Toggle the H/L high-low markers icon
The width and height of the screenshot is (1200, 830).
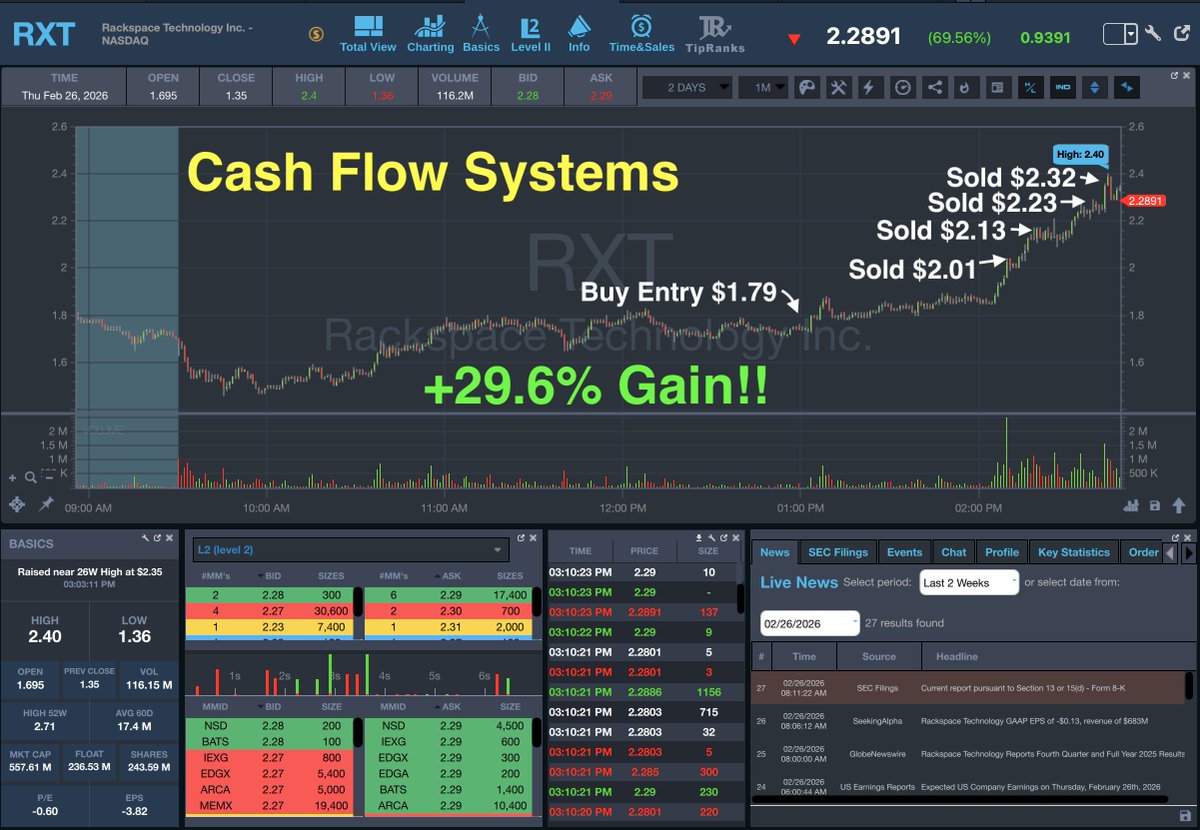click(x=1030, y=87)
